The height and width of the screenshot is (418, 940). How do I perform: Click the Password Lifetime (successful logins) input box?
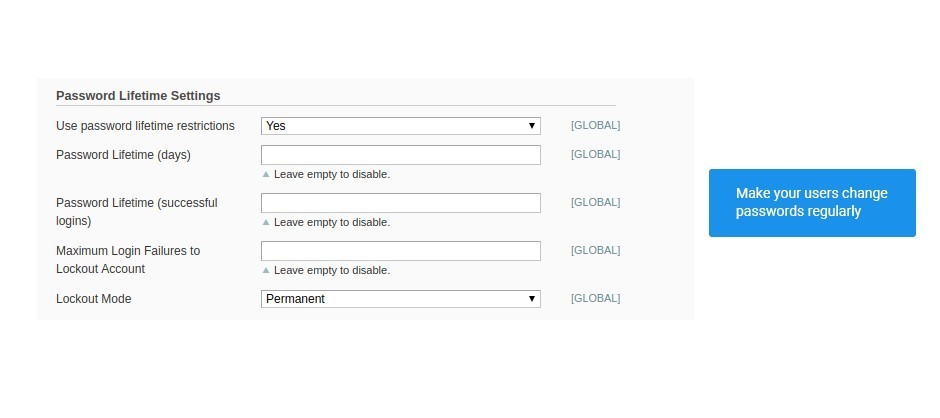pos(400,203)
